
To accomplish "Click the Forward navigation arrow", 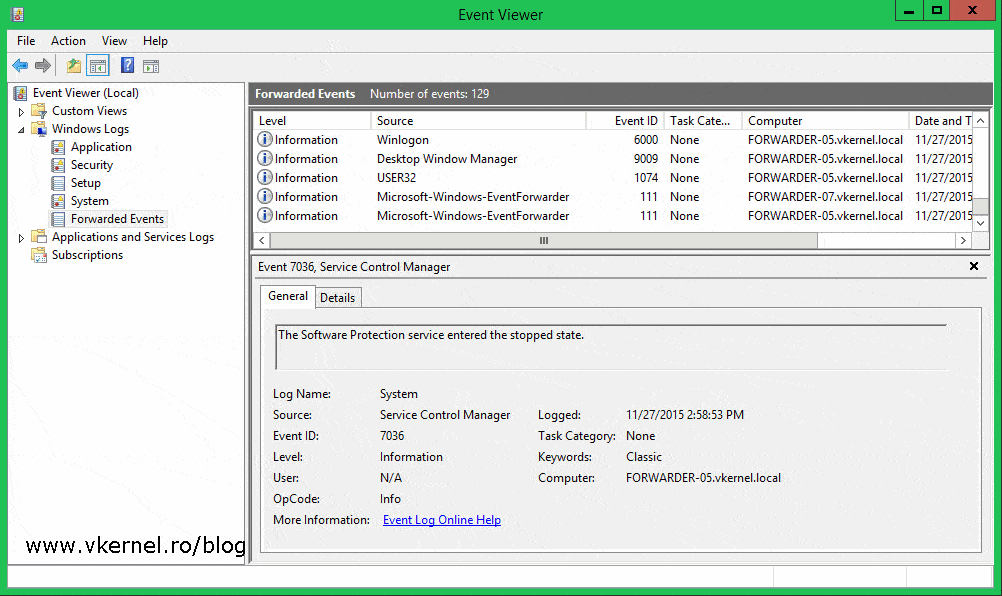I will pyautogui.click(x=42, y=65).
